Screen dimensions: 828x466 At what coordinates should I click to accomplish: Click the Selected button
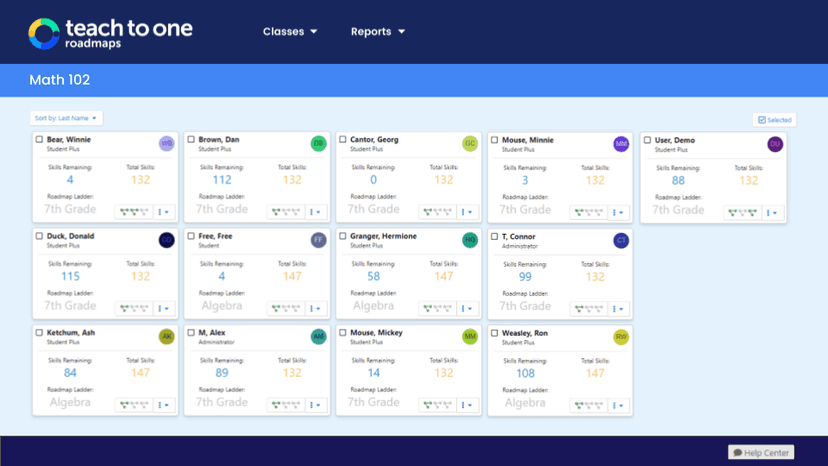(774, 120)
